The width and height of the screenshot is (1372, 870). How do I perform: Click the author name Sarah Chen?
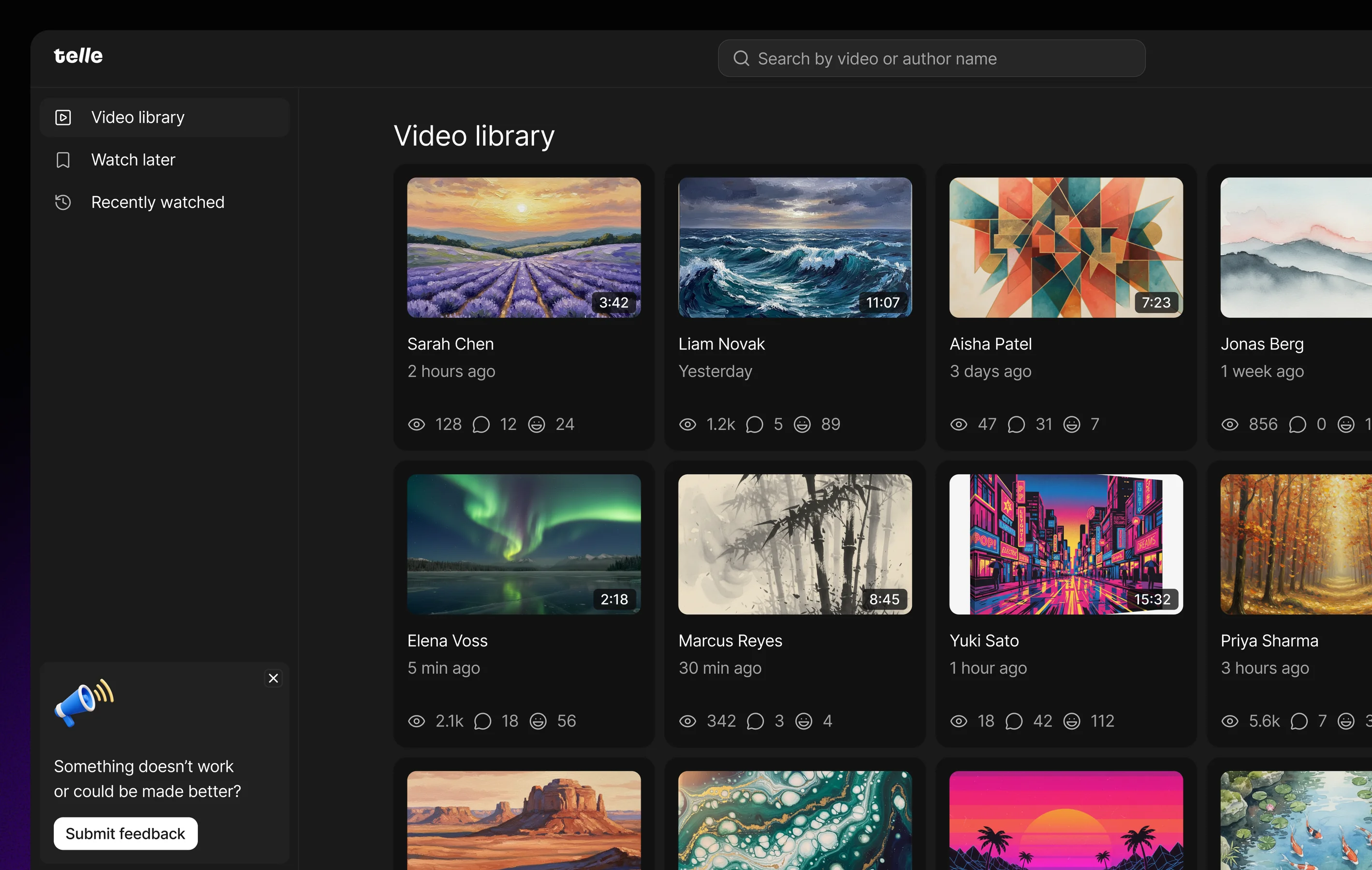click(451, 344)
